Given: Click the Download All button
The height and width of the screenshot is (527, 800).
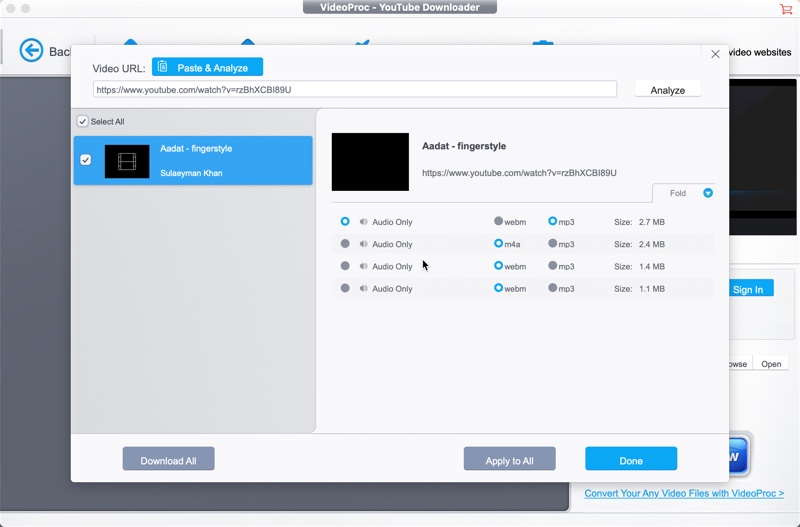Looking at the screenshot, I should pyautogui.click(x=168, y=459).
